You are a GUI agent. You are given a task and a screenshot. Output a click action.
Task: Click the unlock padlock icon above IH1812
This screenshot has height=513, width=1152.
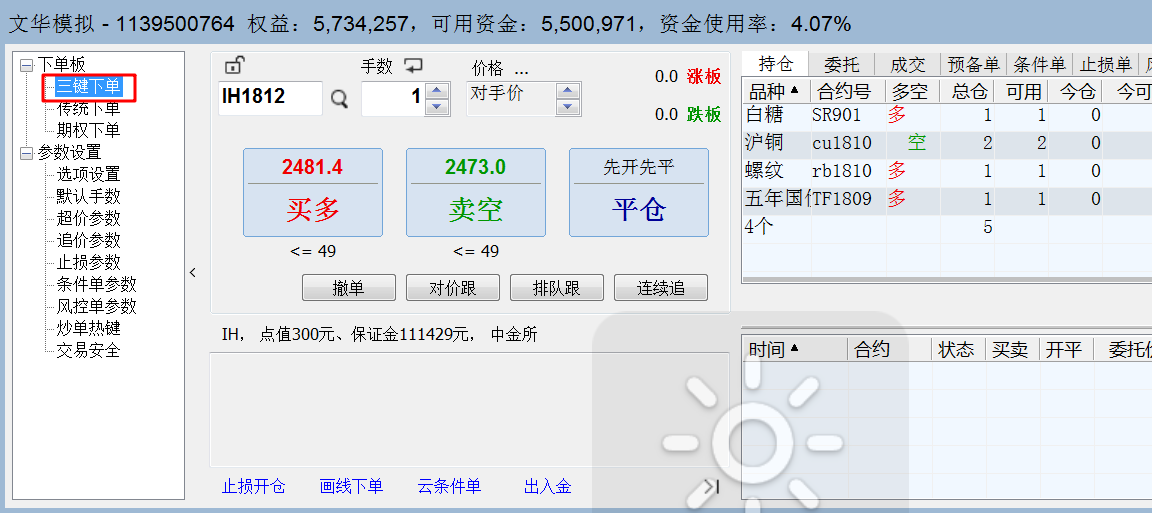click(233, 67)
